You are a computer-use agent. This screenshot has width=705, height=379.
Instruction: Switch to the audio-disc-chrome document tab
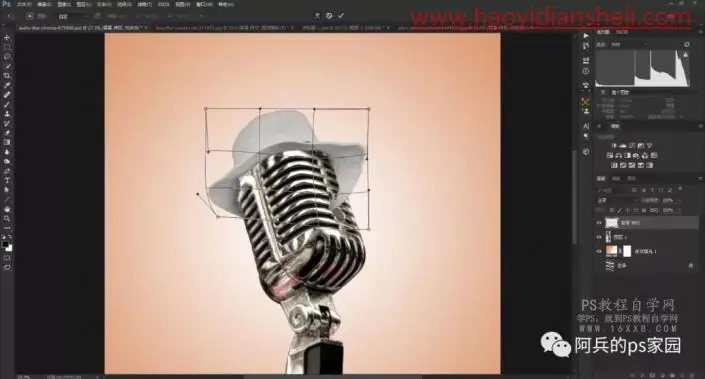(82, 28)
